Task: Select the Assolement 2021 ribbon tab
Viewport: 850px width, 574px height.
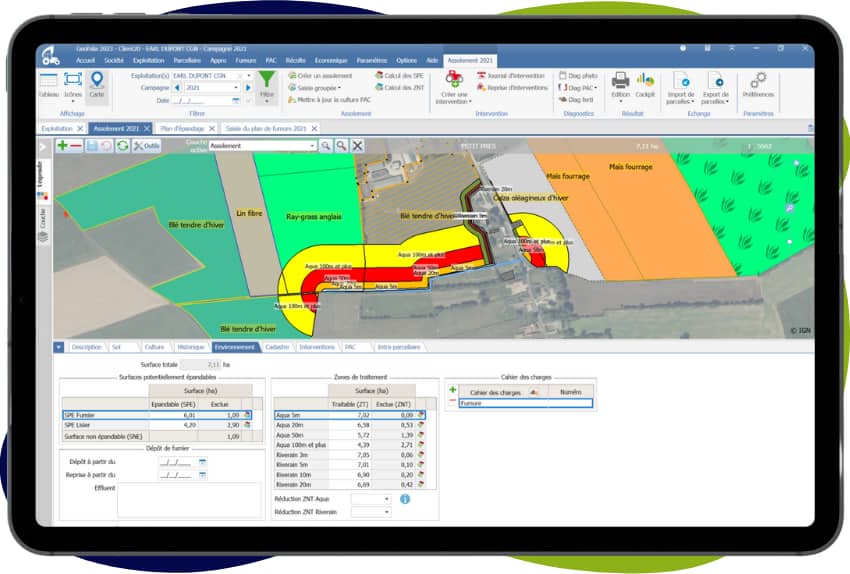Action: 470,60
